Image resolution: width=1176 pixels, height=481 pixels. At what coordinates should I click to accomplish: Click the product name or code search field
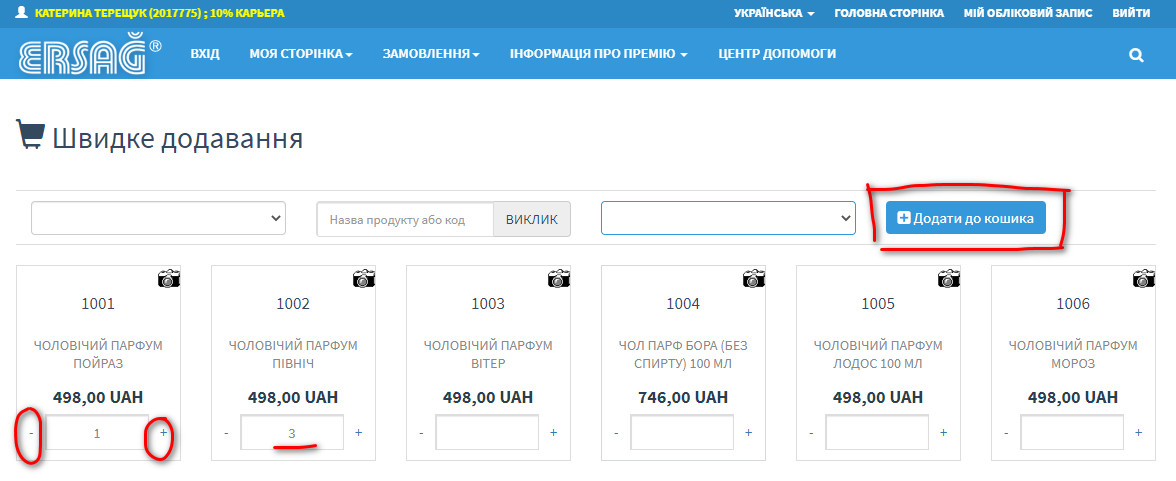click(405, 219)
